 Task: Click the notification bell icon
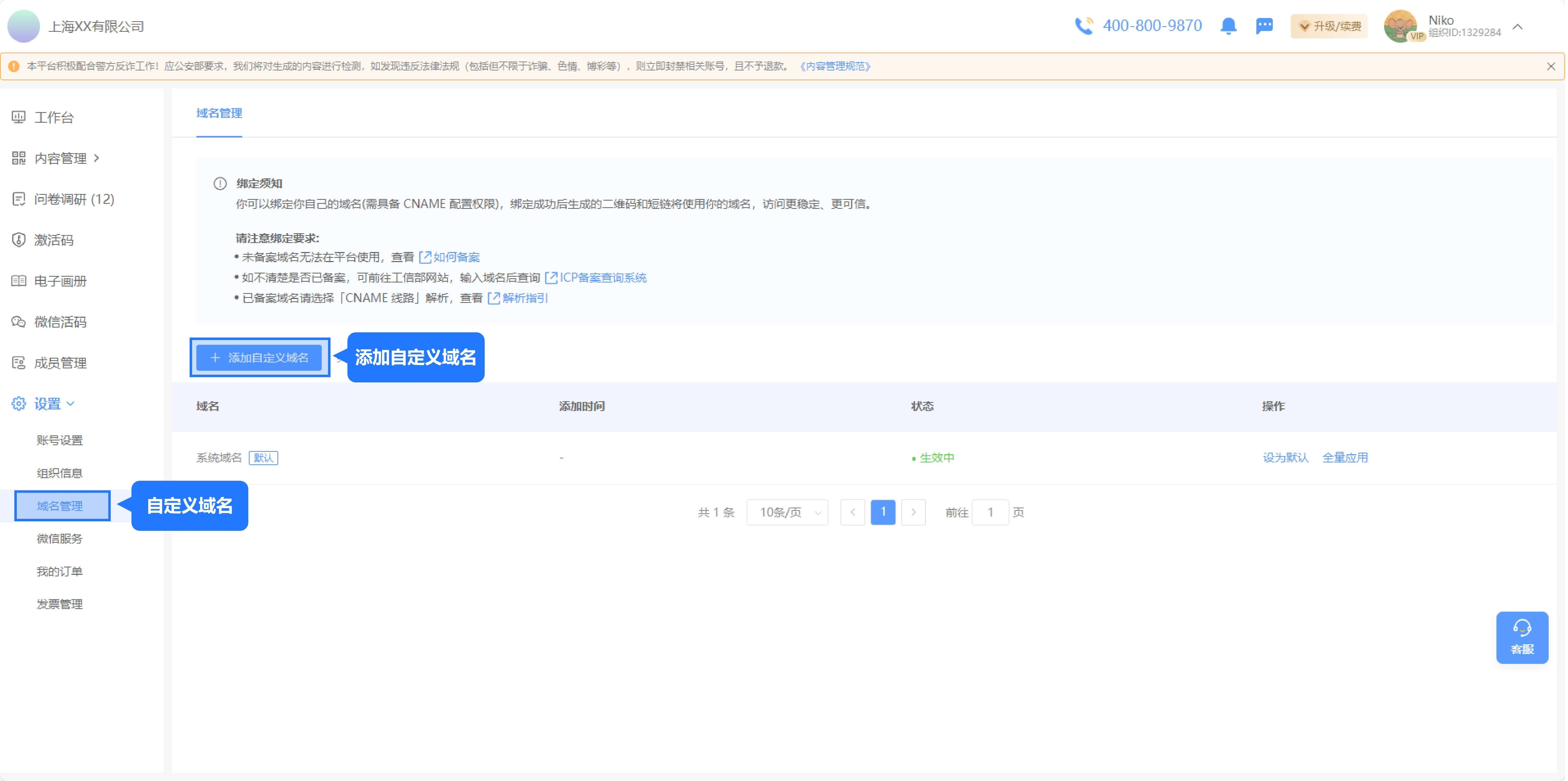1228,26
